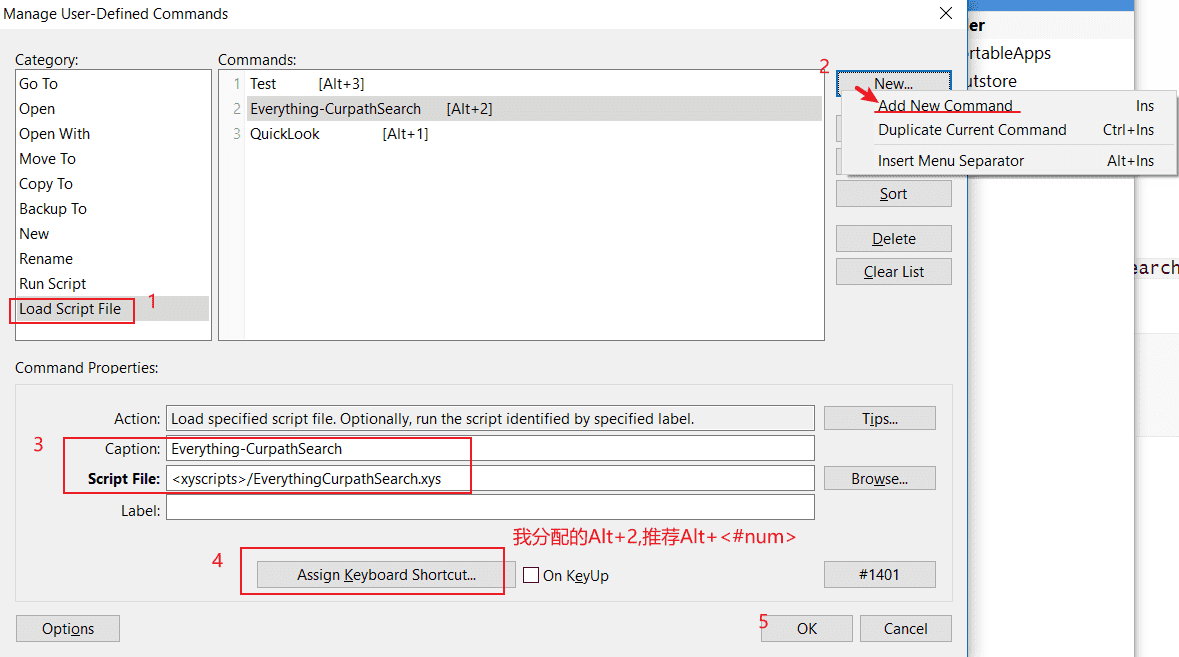Browse for a script file
This screenshot has width=1179, height=657.
pos(880,479)
